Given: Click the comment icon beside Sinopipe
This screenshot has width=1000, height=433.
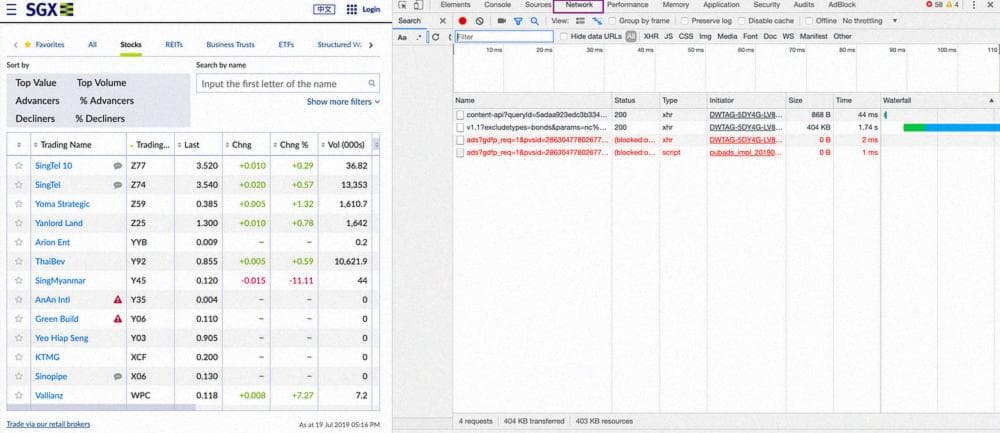Looking at the screenshot, I should point(118,376).
